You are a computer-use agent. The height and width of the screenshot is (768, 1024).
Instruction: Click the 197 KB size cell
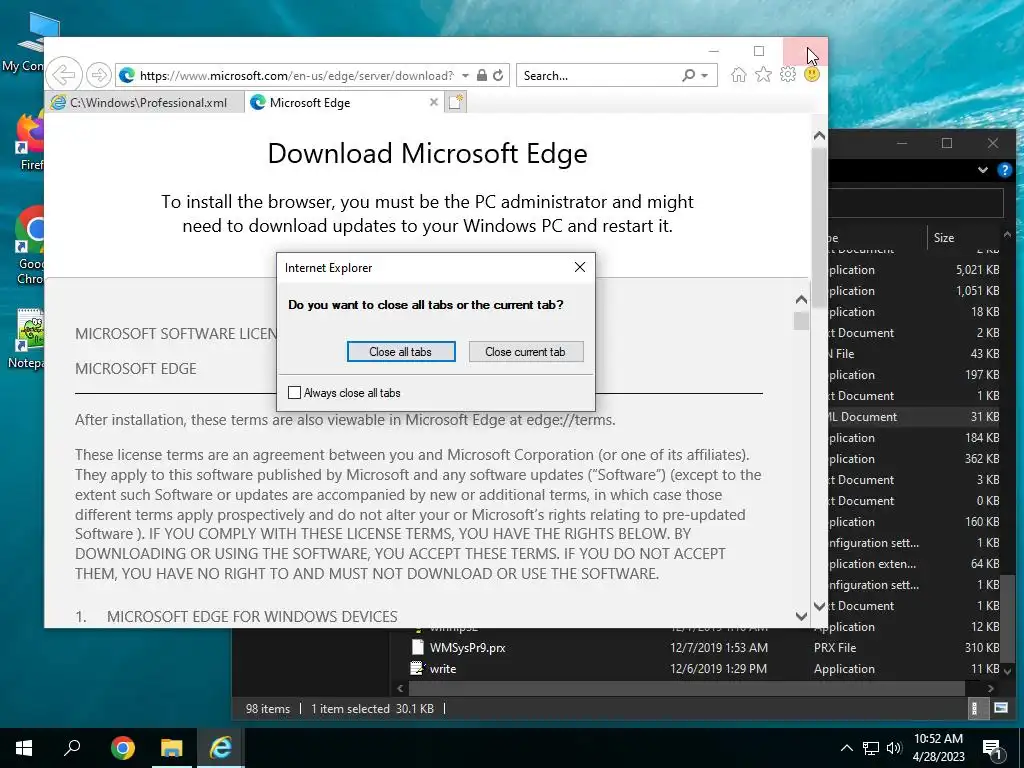(x=982, y=375)
